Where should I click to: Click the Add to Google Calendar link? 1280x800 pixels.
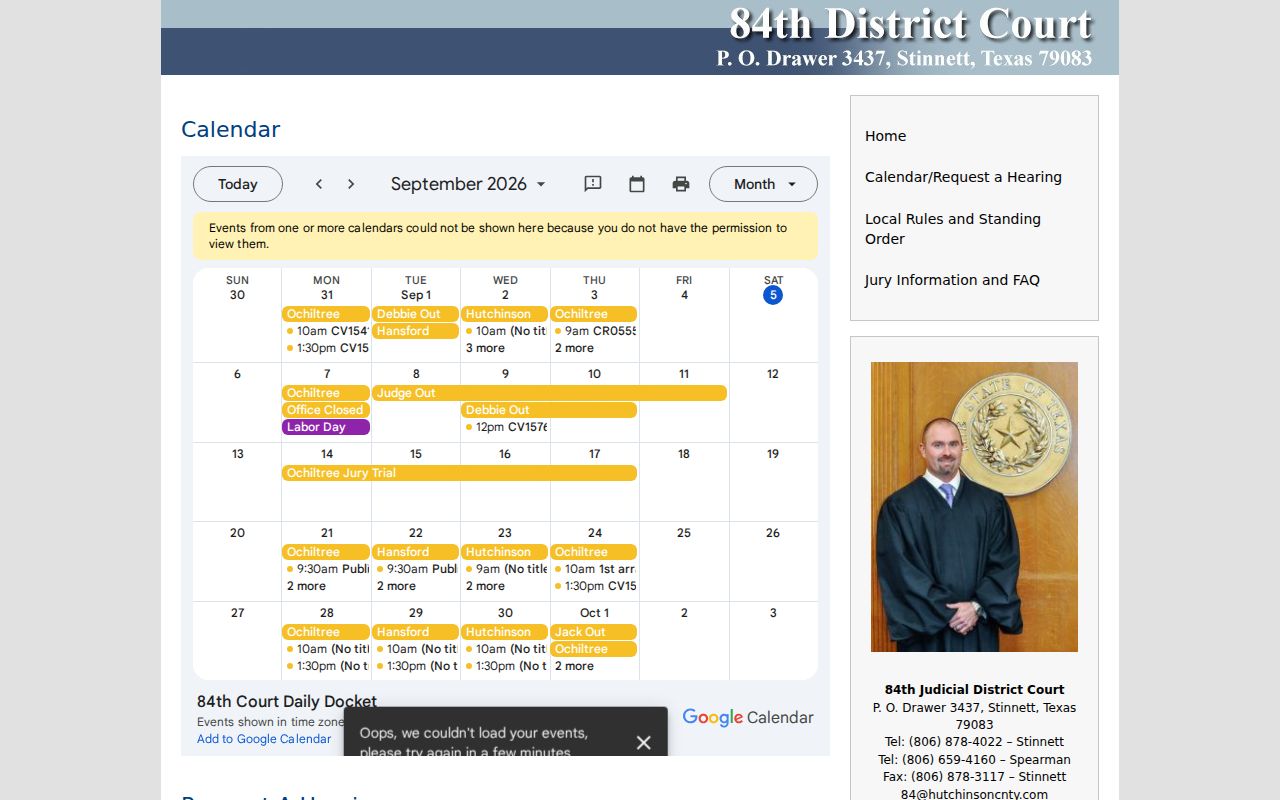[x=264, y=739]
